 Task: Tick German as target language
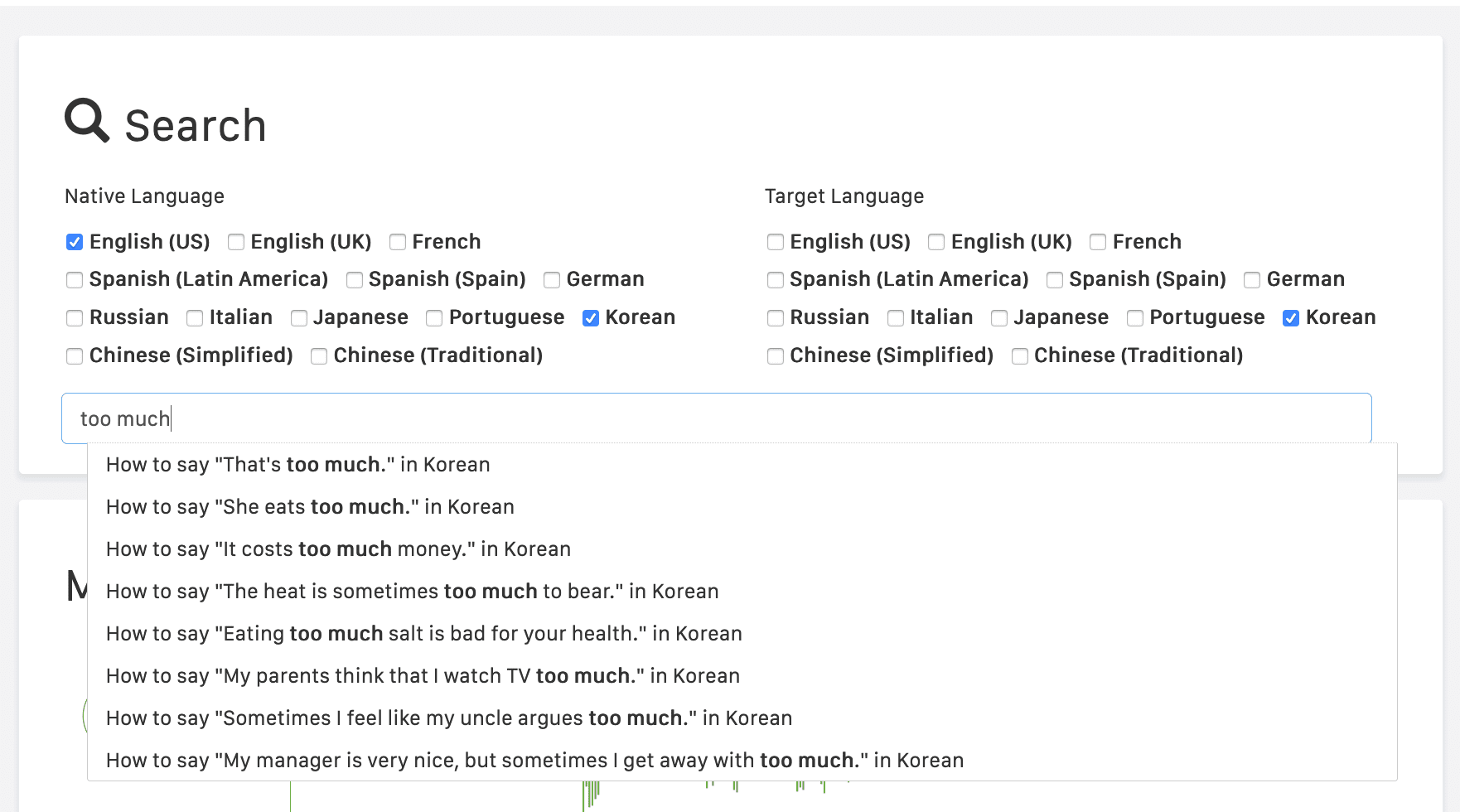[1252, 280]
